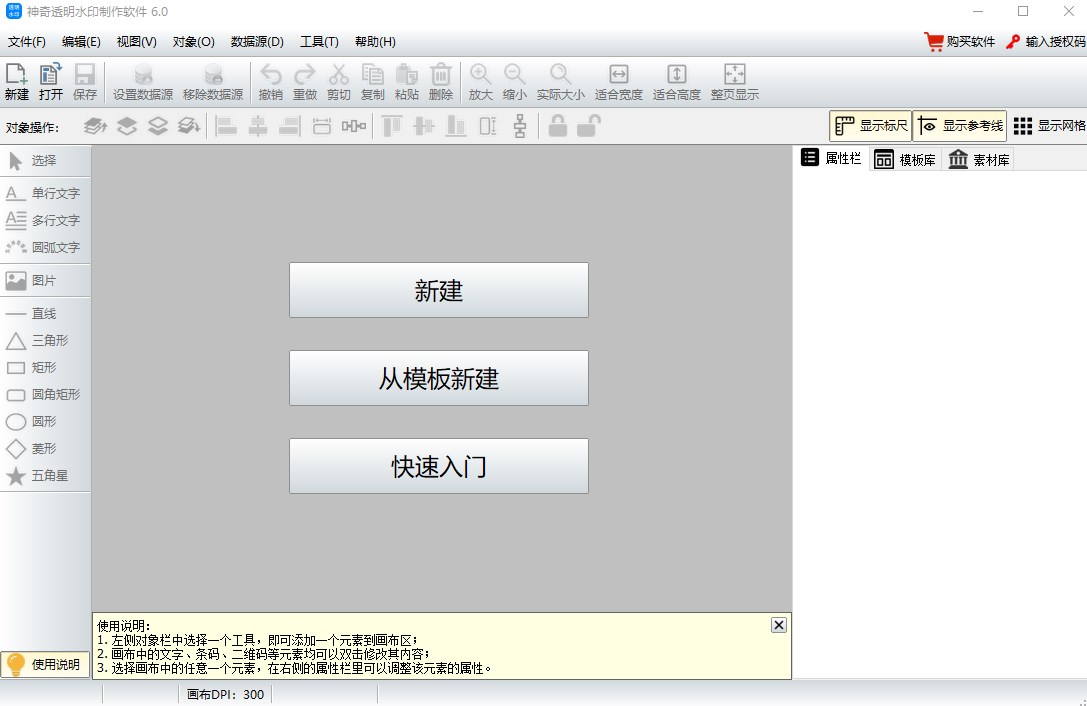Open the 文件(F) menu
Image resolution: width=1087 pixels, height=706 pixels.
coord(25,41)
